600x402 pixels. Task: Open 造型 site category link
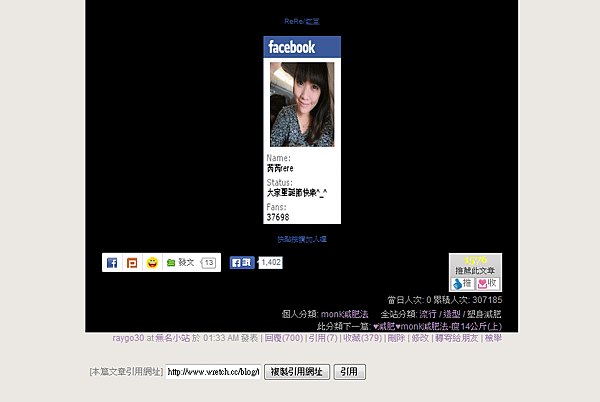coord(452,314)
